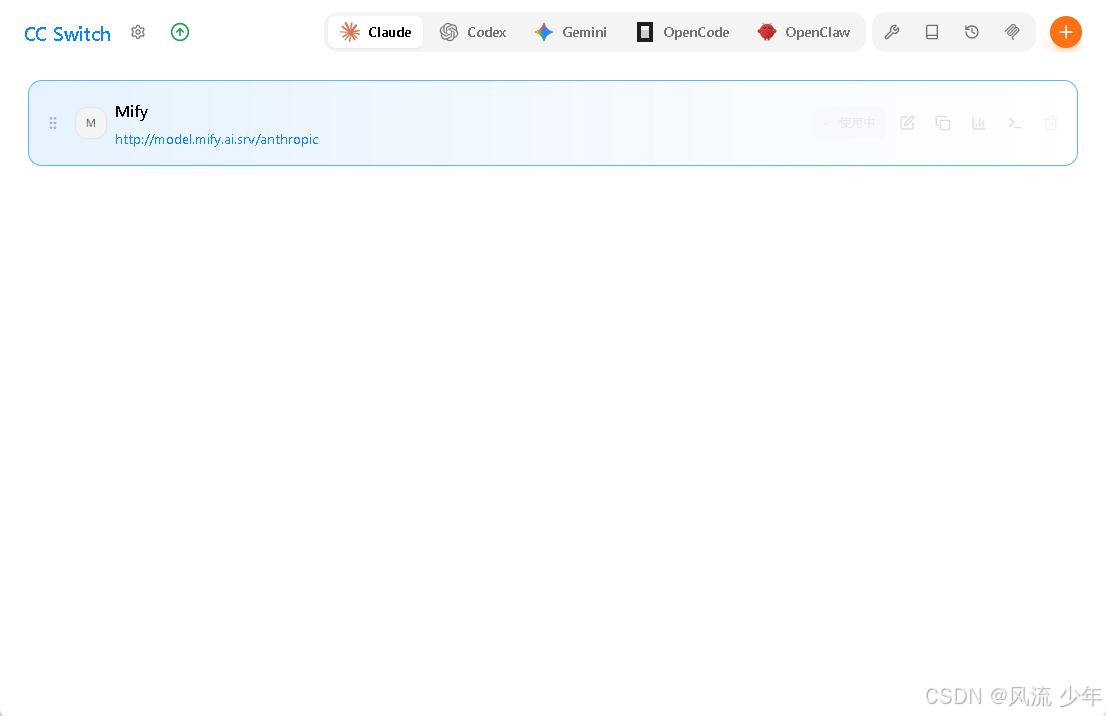Click the wrench tools icon
This screenshot has height=716, width=1106.
tap(892, 32)
